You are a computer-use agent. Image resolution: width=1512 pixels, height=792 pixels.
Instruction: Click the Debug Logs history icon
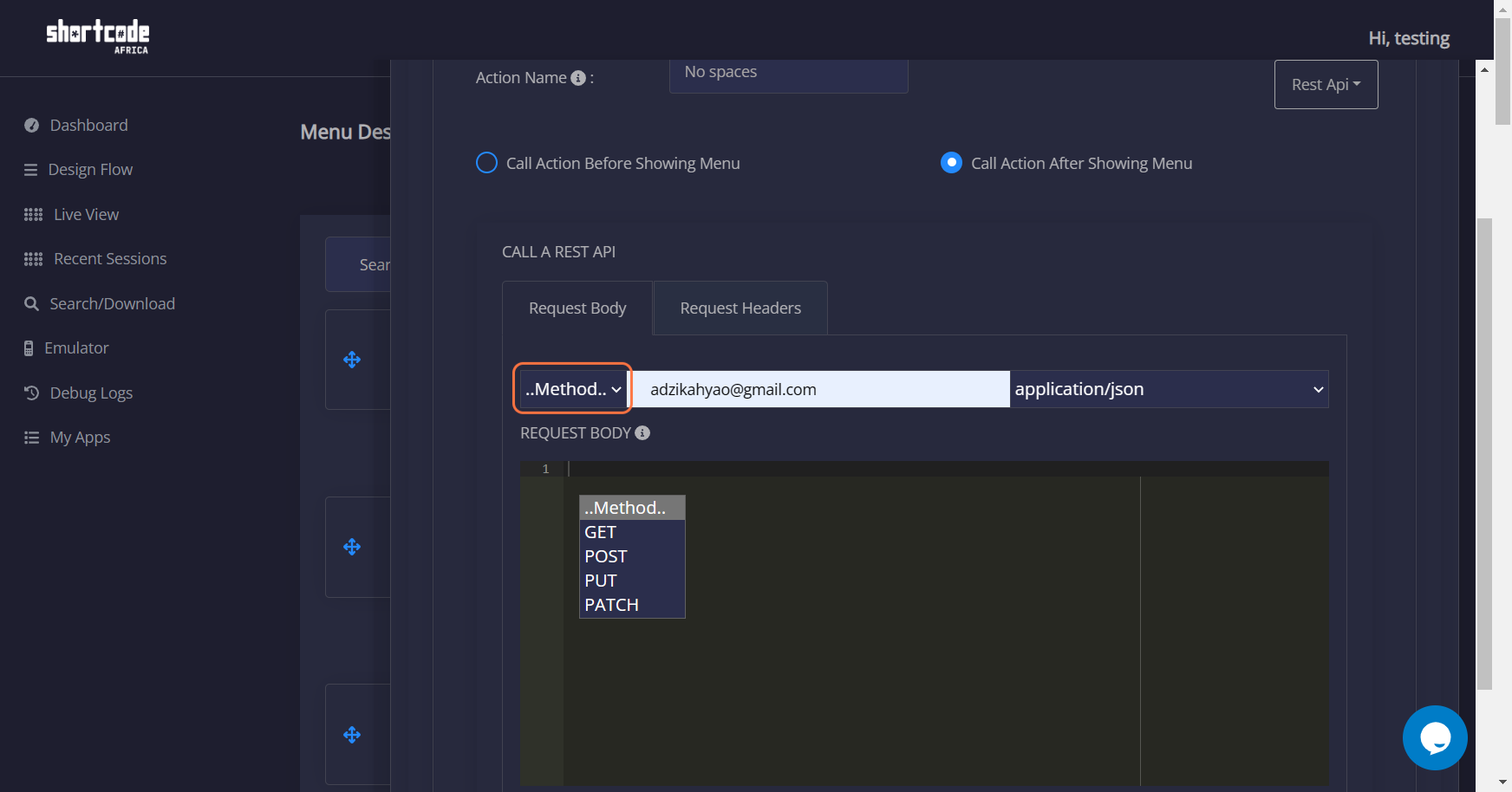click(x=31, y=393)
